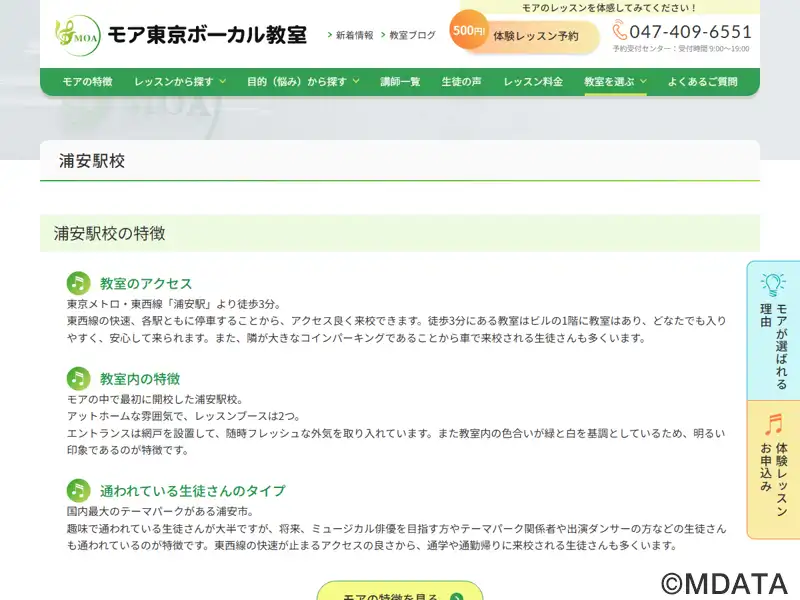The image size is (800, 600).
Task: Click the 500円 orange badge
Action: click(x=468, y=31)
